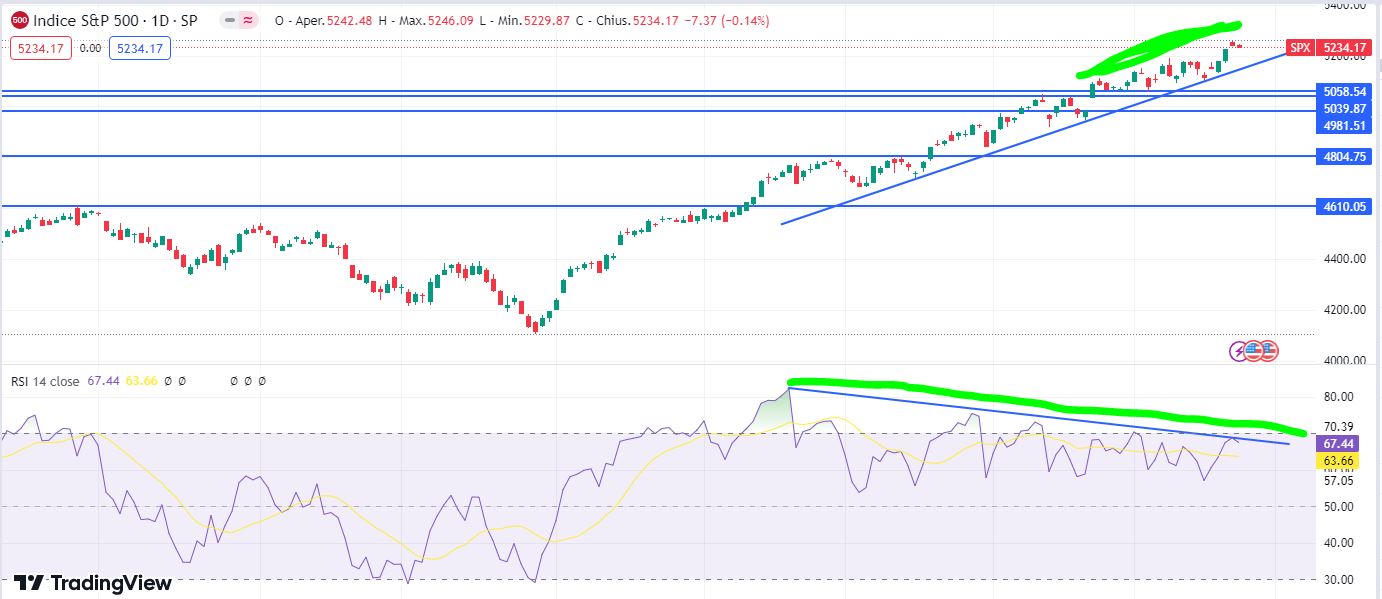
Task: Click the yellow 63.66 value in RSI legend
Action: pos(140,381)
